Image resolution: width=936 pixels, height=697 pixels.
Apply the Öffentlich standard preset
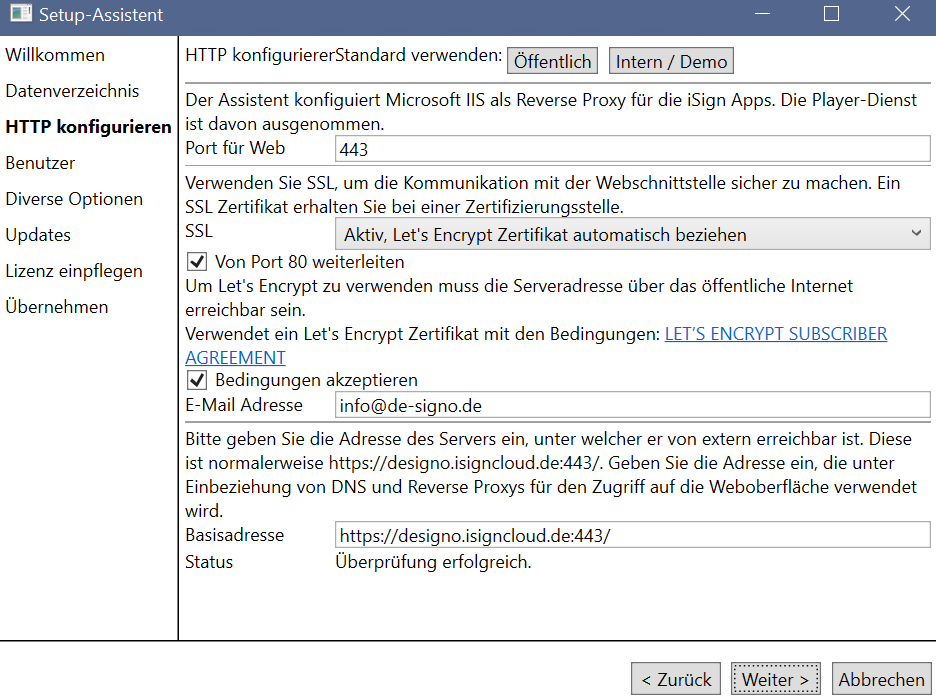tap(552, 61)
